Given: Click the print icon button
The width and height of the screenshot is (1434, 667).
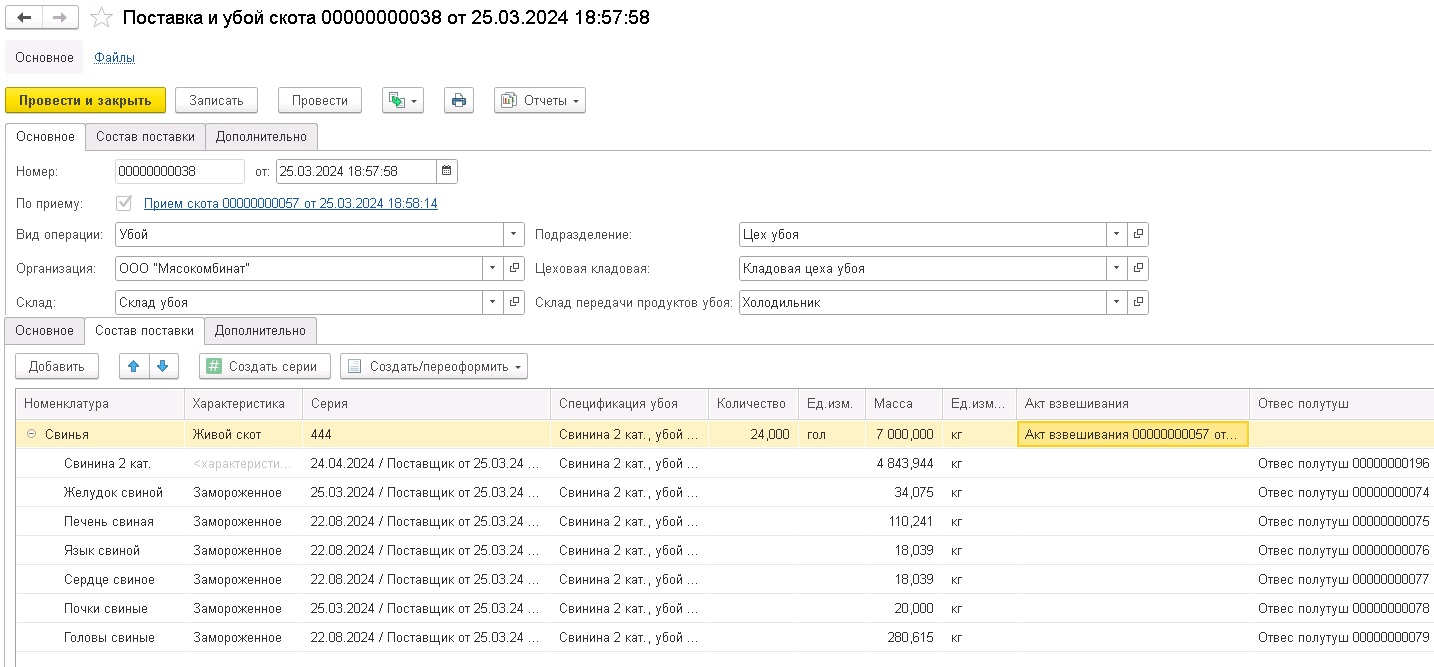Looking at the screenshot, I should [458, 100].
